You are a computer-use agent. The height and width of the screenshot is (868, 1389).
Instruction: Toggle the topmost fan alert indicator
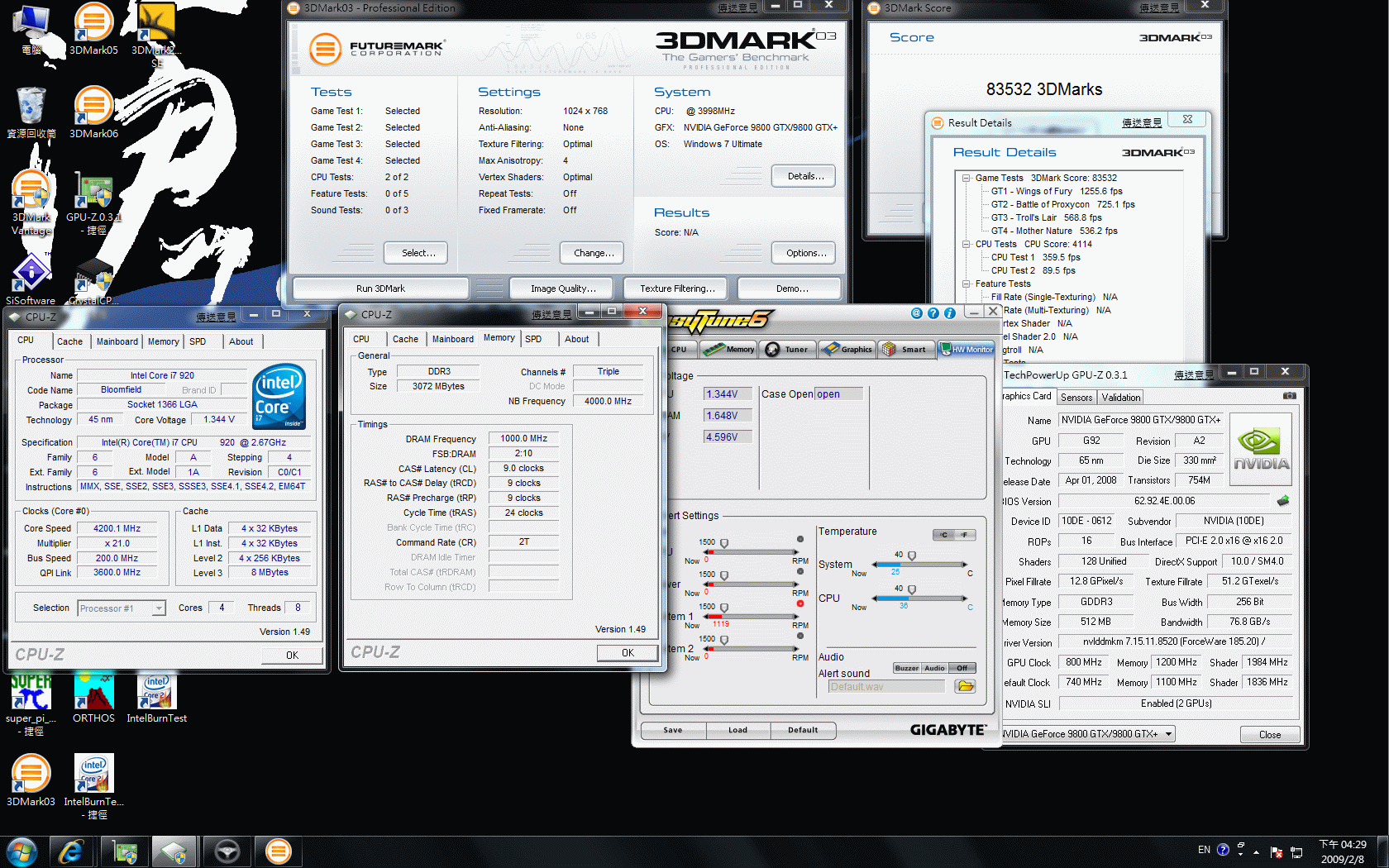tap(800, 539)
